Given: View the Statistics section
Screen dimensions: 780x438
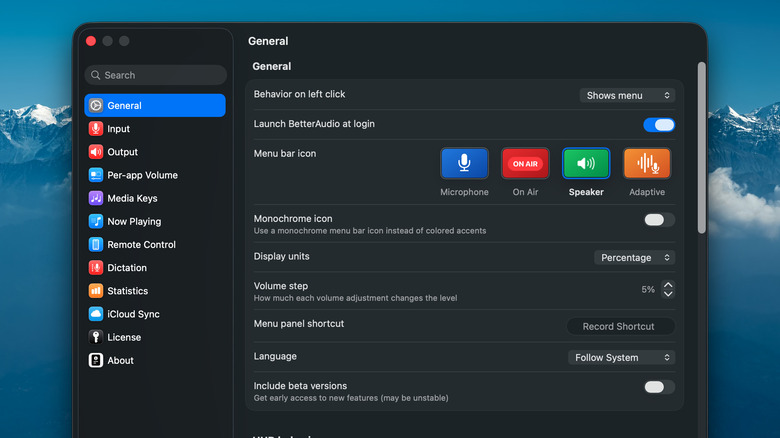Looking at the screenshot, I should tap(155, 291).
